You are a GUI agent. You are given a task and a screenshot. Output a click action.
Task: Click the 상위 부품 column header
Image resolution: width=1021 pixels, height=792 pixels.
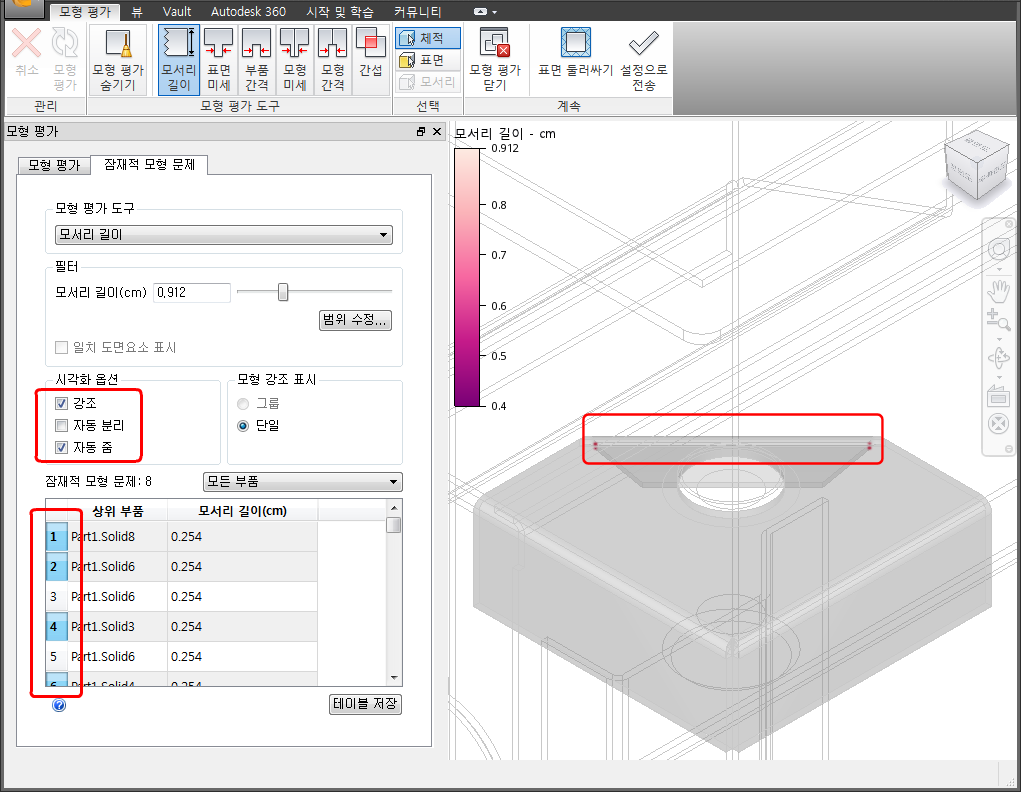(x=117, y=511)
